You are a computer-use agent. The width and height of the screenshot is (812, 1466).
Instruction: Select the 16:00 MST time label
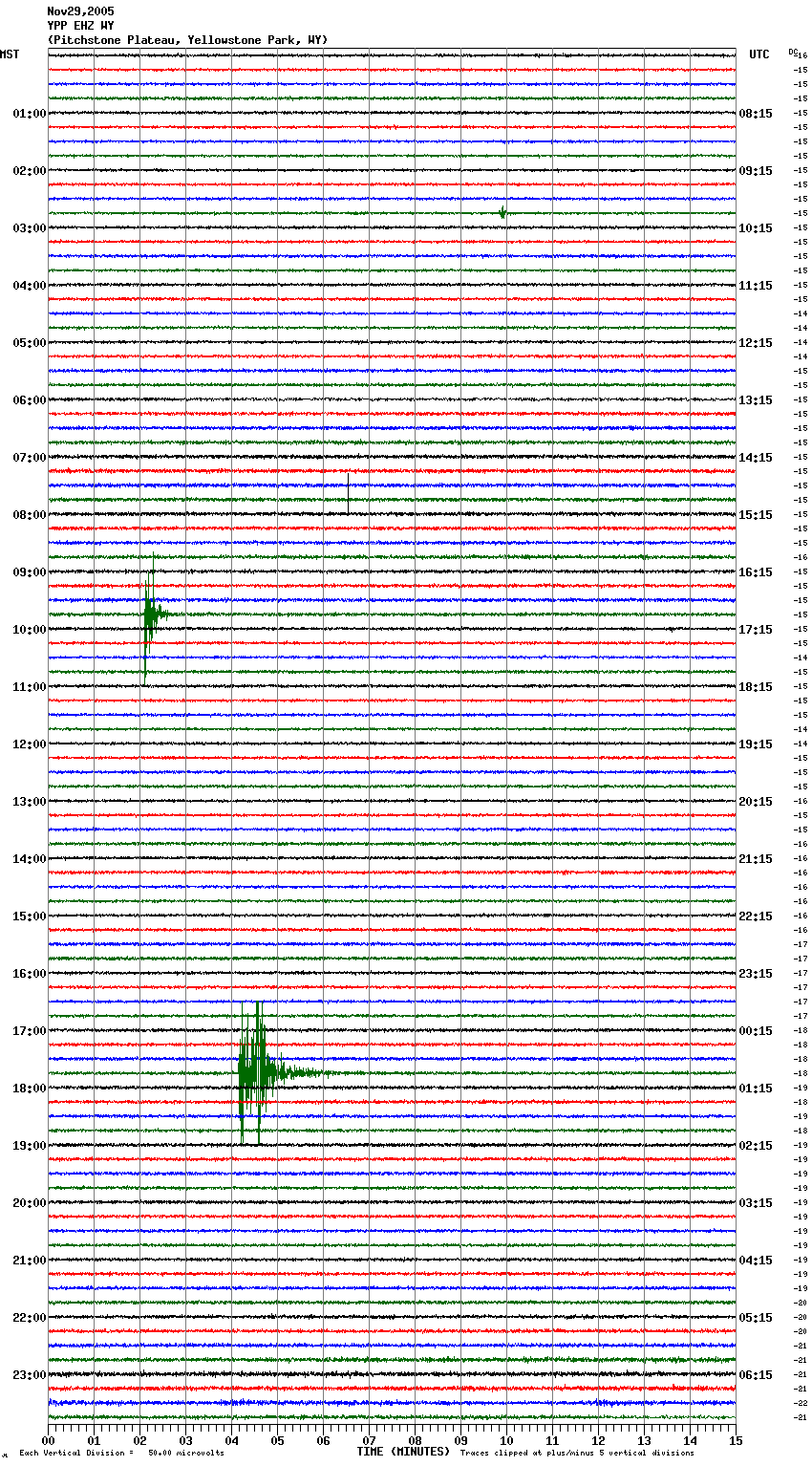[29, 974]
